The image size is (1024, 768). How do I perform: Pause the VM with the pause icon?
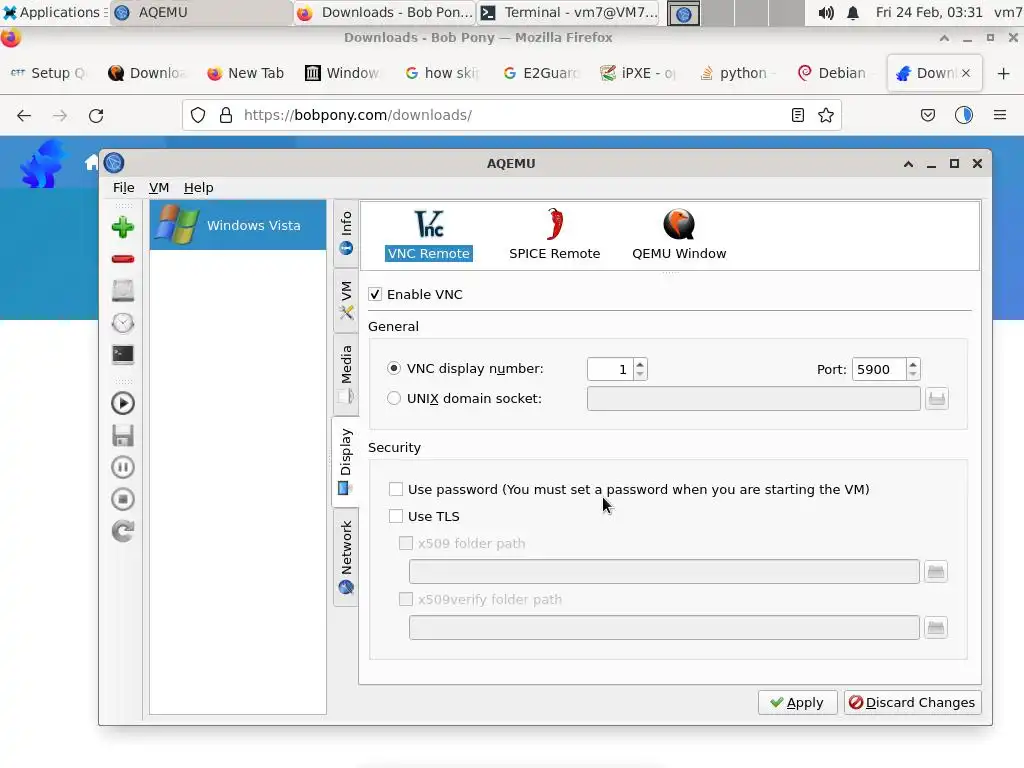[x=123, y=467]
